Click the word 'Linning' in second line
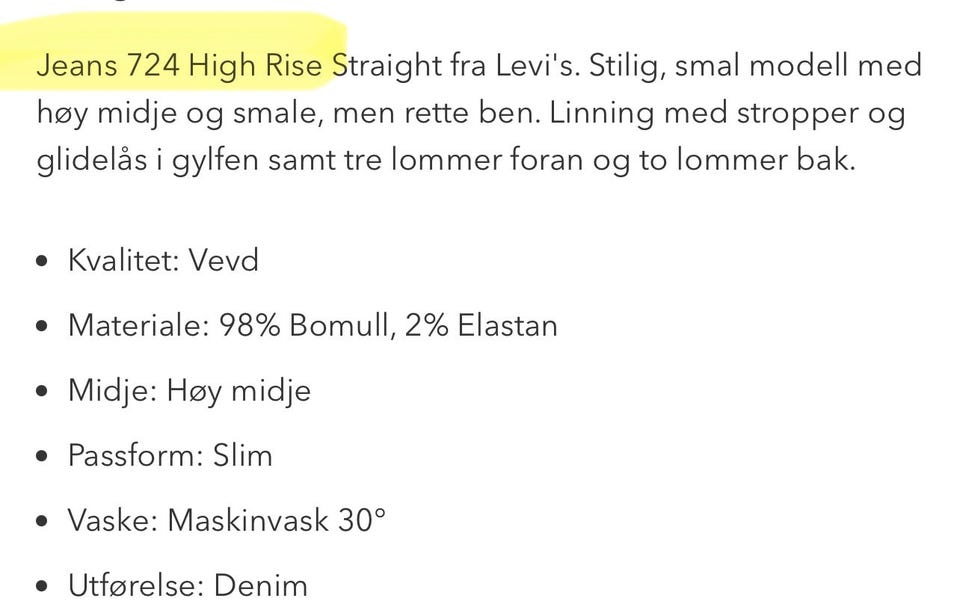 pos(602,113)
